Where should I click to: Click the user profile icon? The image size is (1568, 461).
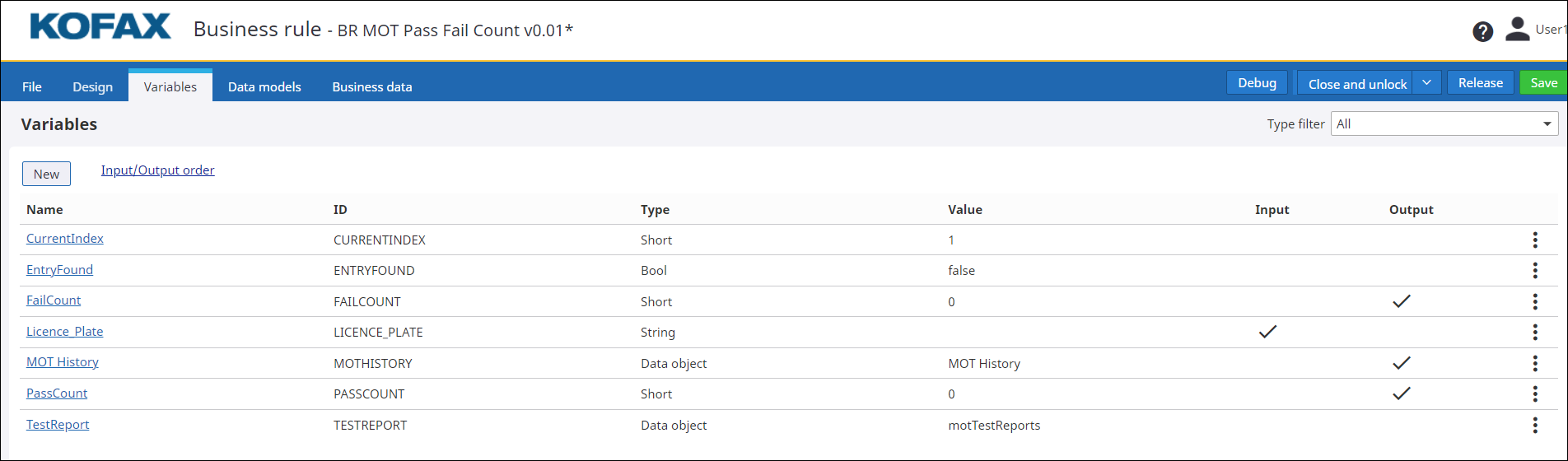coord(1517,29)
